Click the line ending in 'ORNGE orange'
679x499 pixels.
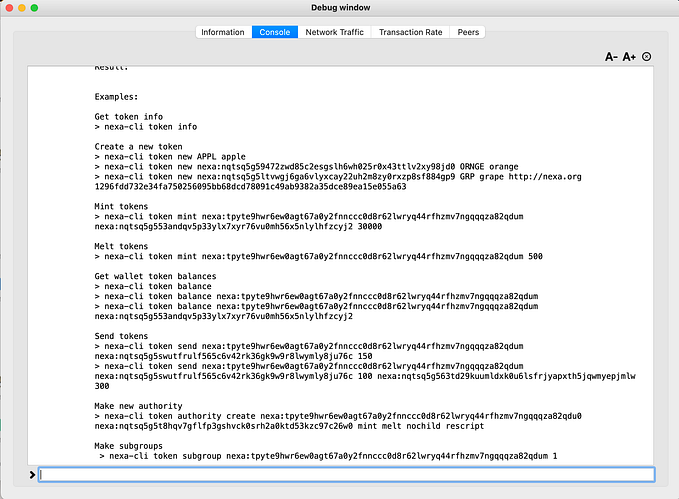pos(307,166)
